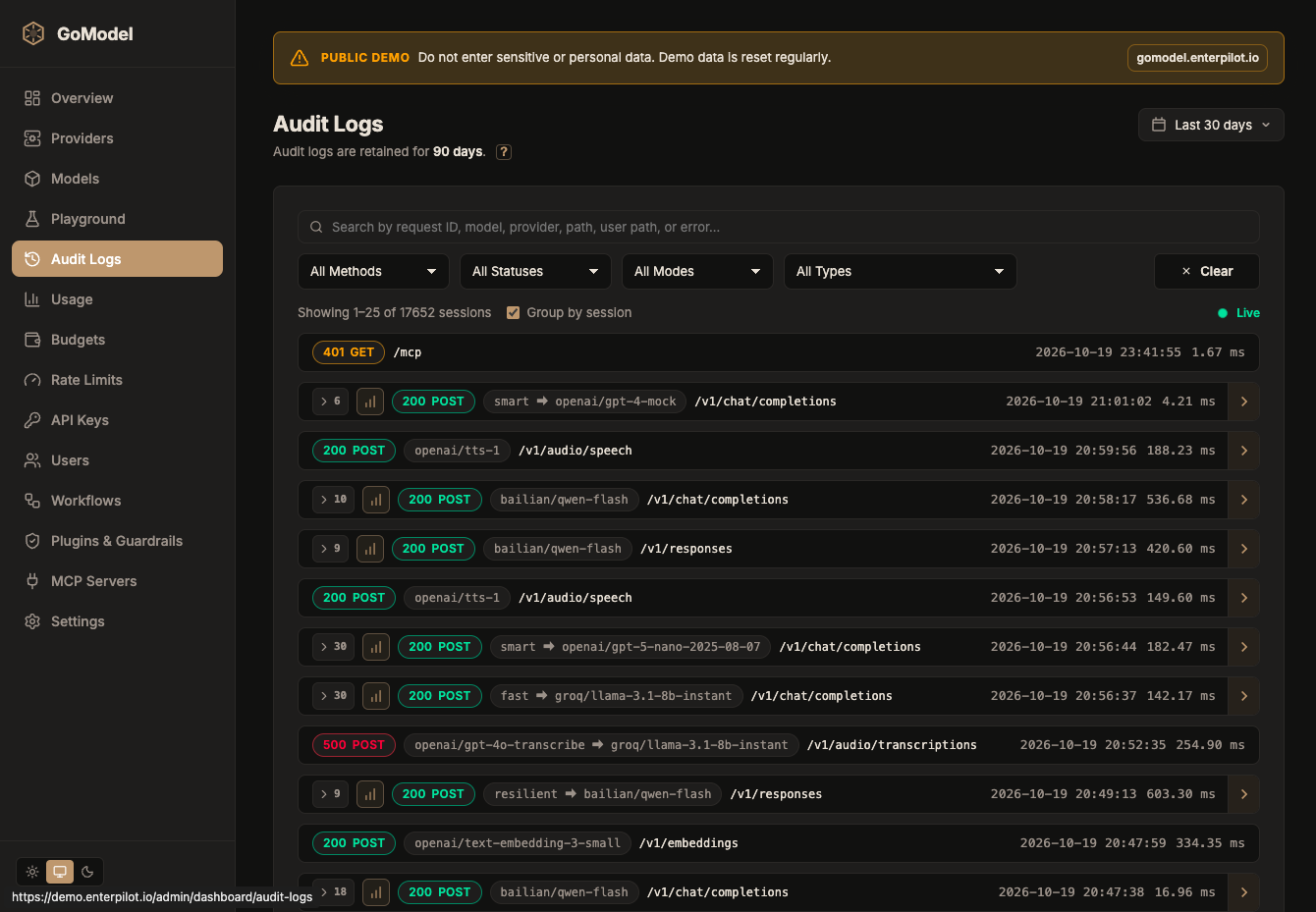Open details arrow for 20:59:56 tts-1 row

(1244, 451)
